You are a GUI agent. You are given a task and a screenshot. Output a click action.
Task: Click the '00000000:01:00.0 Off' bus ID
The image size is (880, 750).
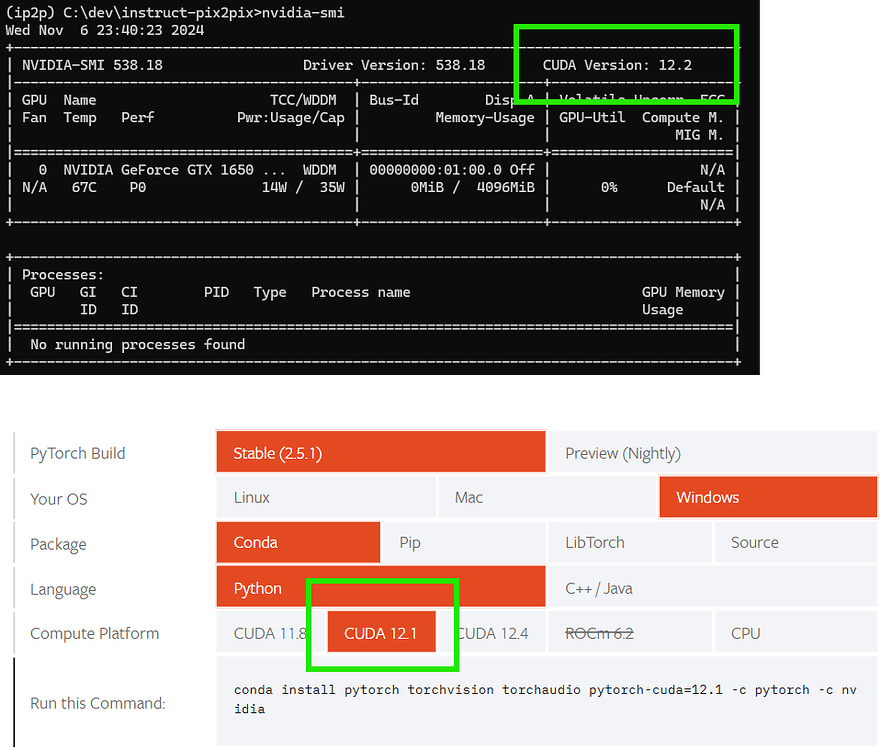[x=452, y=170]
